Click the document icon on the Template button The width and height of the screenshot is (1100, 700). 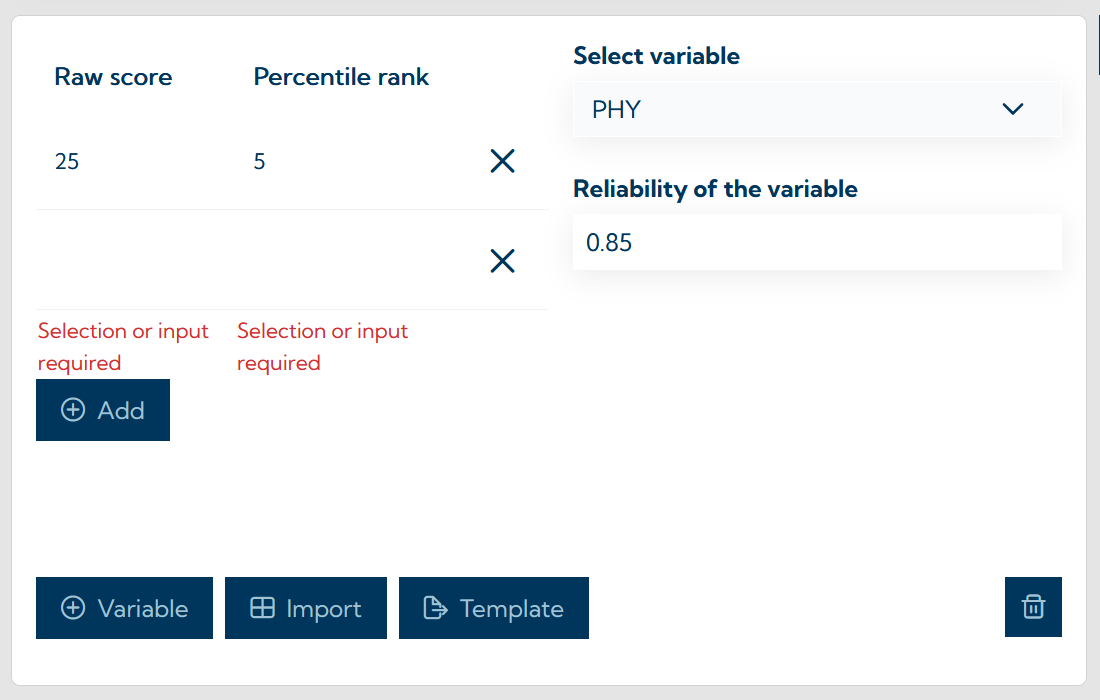pos(434,608)
